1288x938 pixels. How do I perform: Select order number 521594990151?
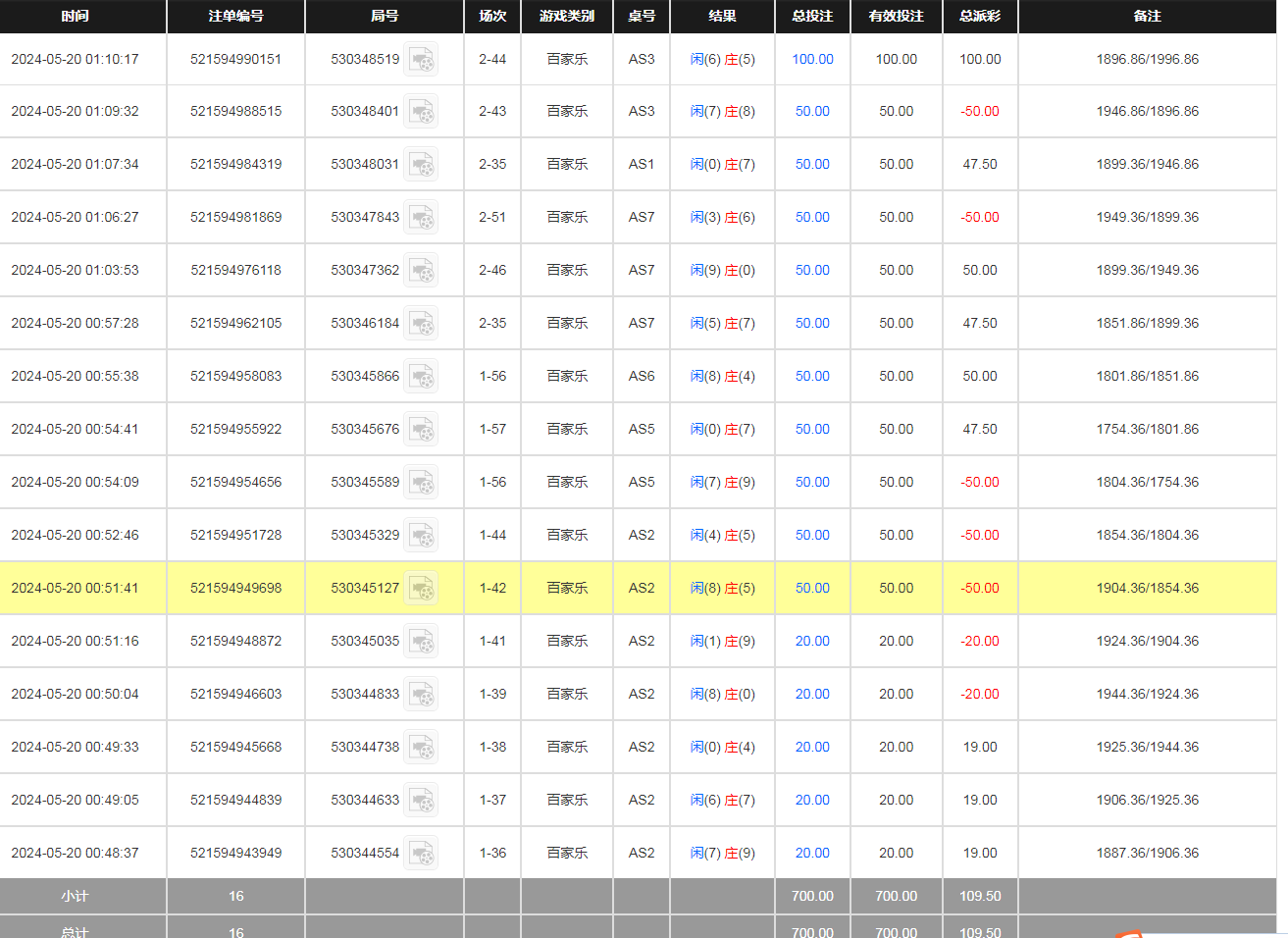[235, 59]
